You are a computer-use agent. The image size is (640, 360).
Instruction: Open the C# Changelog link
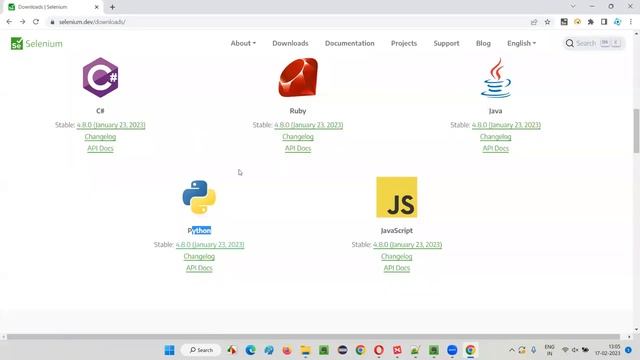100,137
